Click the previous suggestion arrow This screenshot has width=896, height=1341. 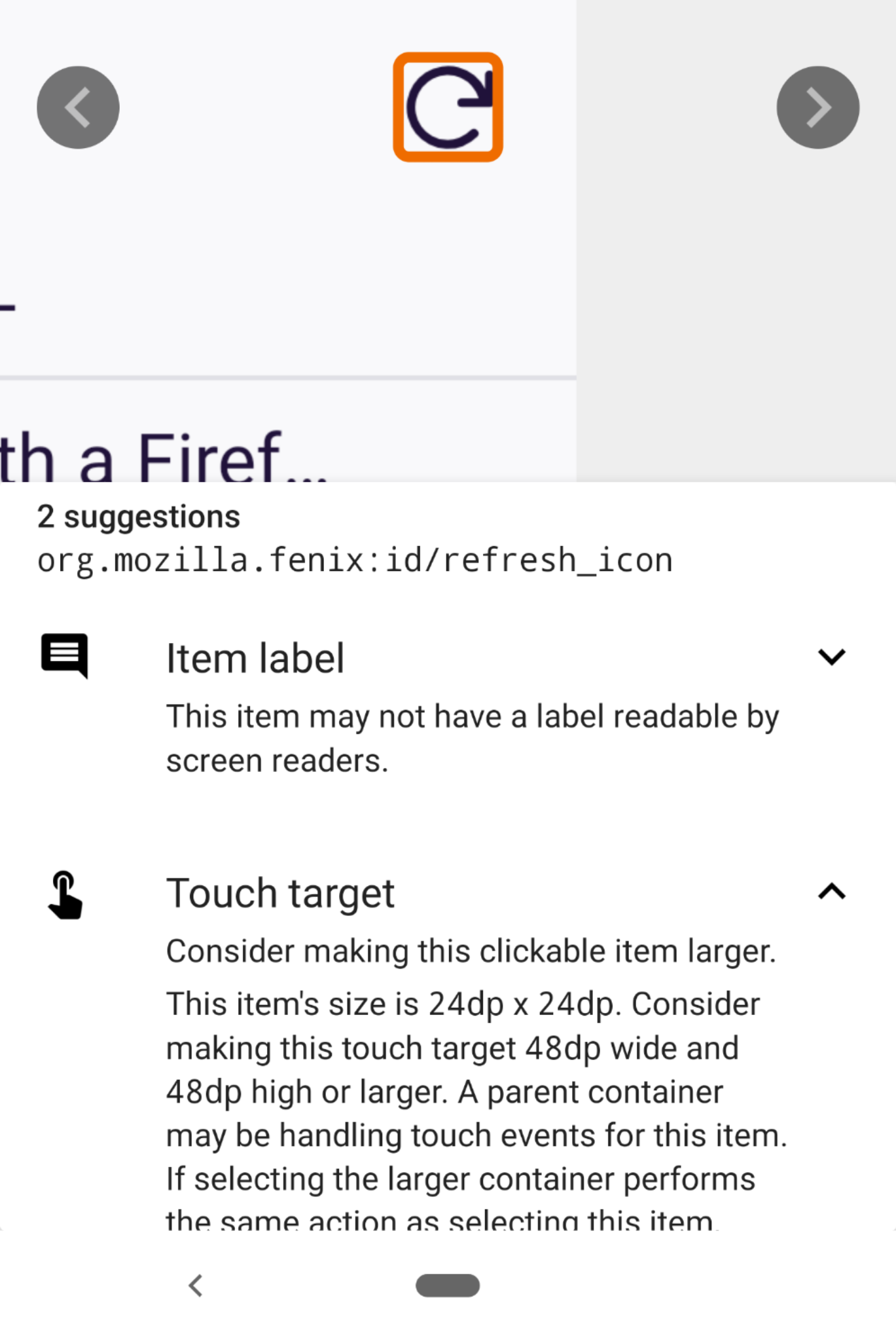click(77, 107)
